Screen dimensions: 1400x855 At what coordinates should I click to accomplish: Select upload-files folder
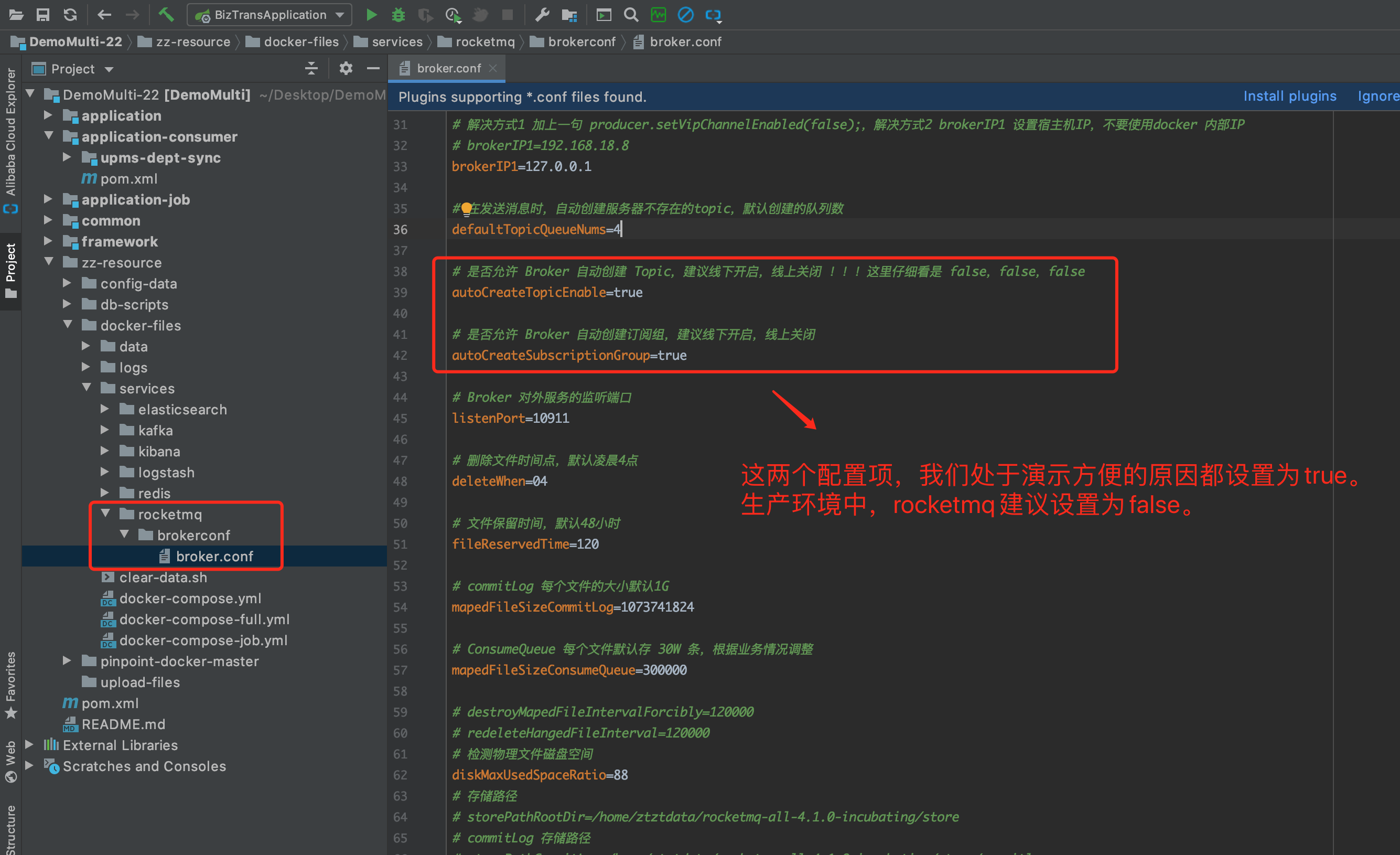pos(140,681)
